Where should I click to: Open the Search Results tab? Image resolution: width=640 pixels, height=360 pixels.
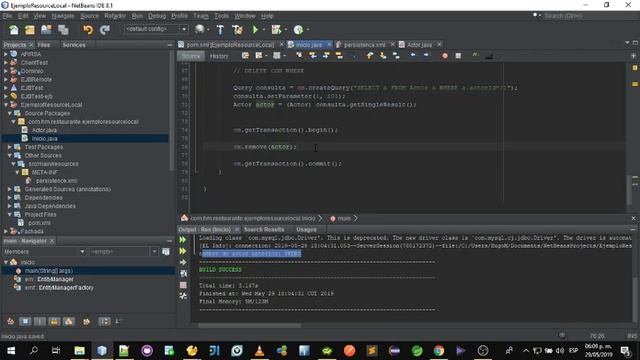tap(264, 229)
